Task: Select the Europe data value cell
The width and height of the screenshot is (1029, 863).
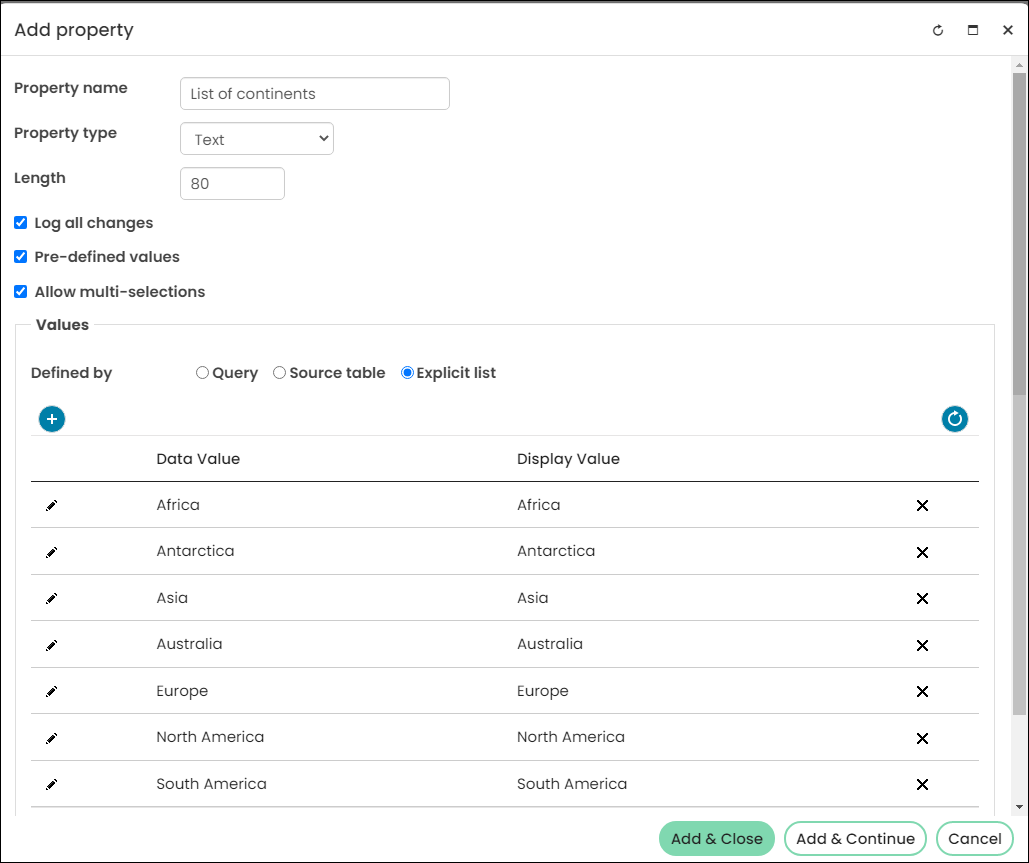Action: click(x=182, y=691)
